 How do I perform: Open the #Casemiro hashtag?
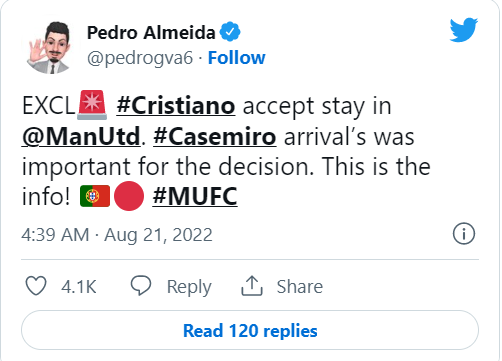click(x=215, y=136)
